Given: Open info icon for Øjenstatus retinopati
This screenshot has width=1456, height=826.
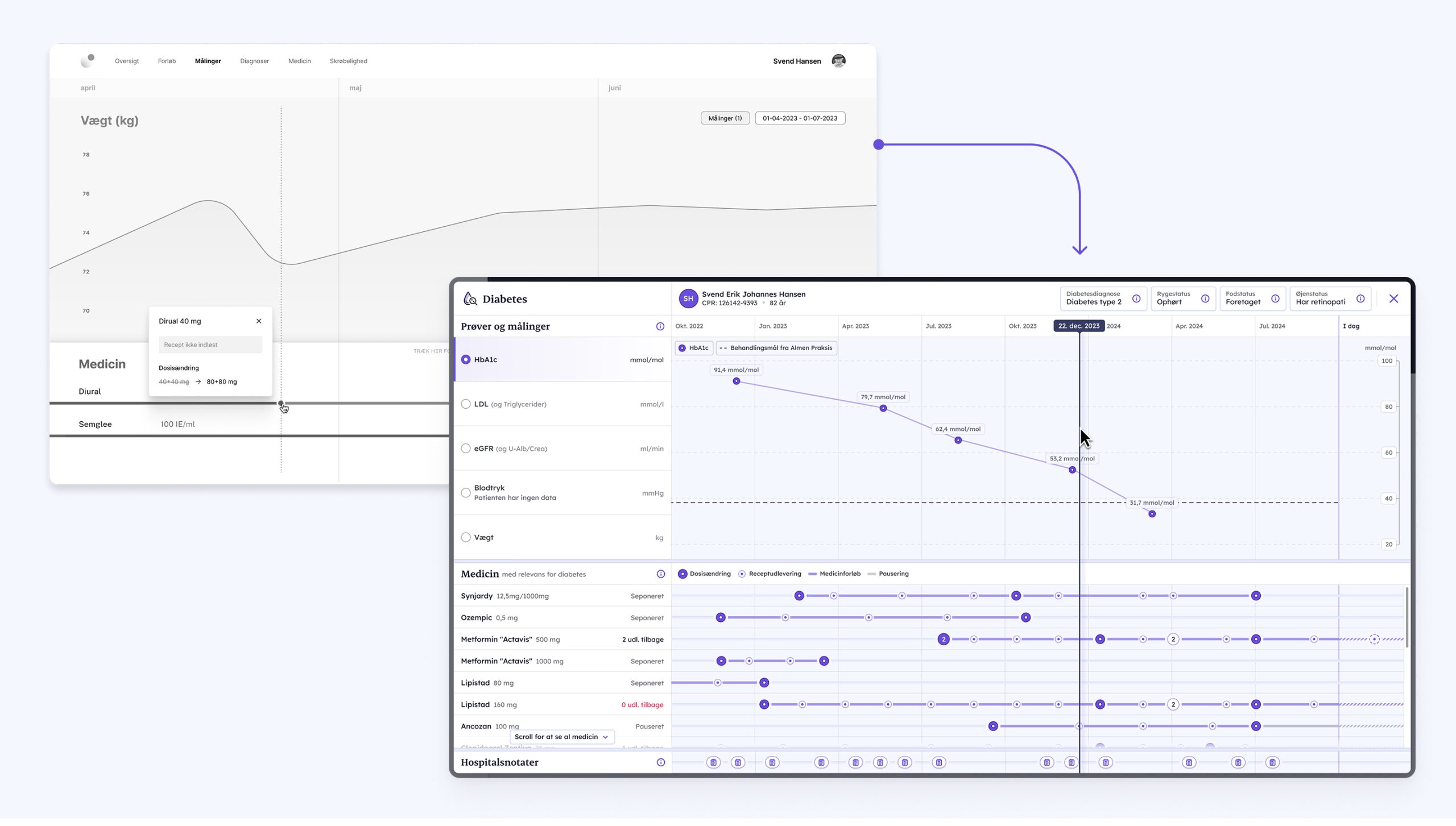Looking at the screenshot, I should click(x=1360, y=299).
